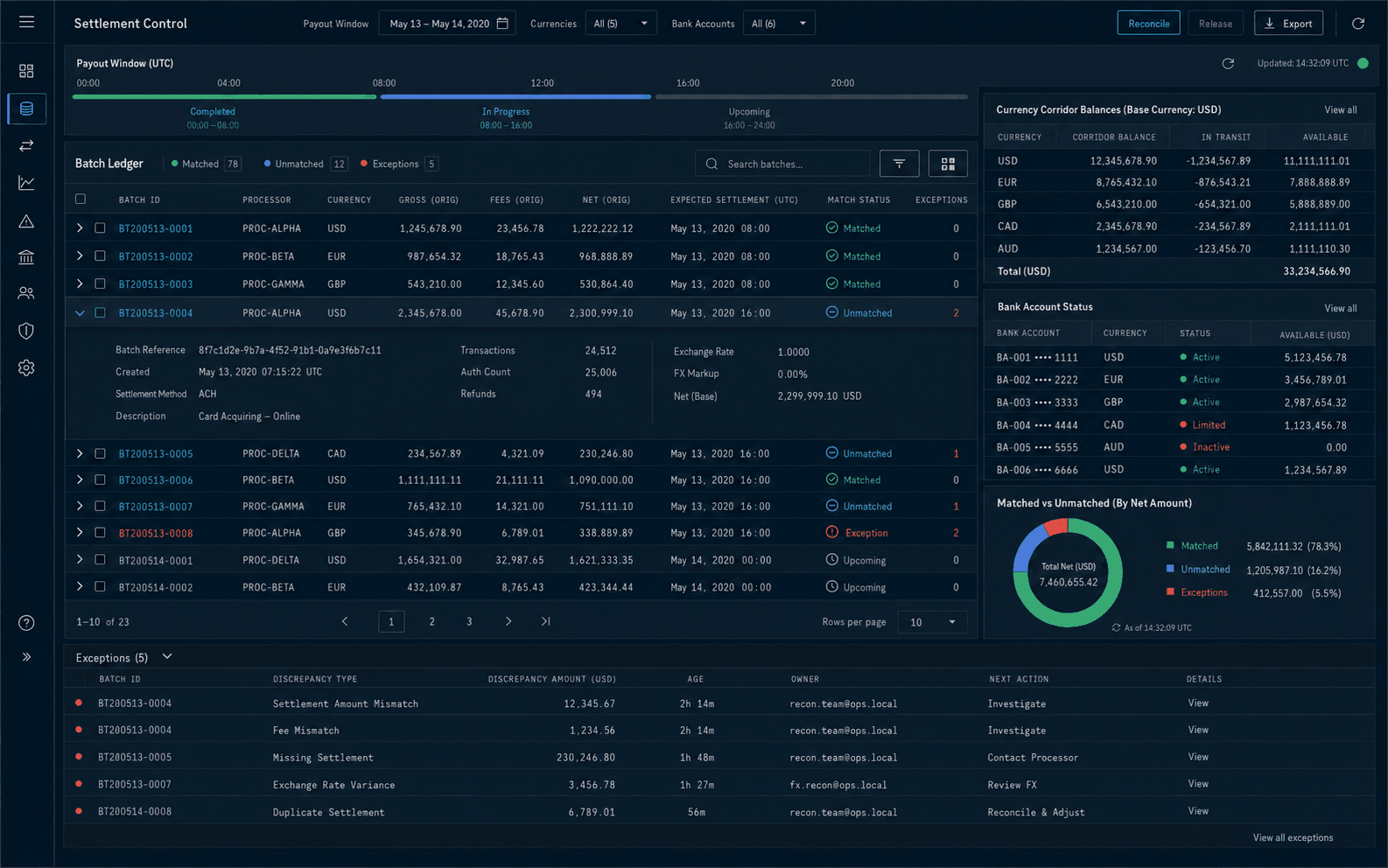View details for Missing Settlement exception
This screenshot has width=1388, height=868.
pos(1198,757)
